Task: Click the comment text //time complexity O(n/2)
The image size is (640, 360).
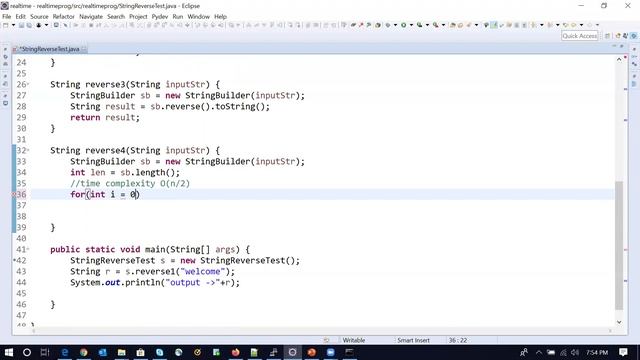Action: pyautogui.click(x=130, y=184)
